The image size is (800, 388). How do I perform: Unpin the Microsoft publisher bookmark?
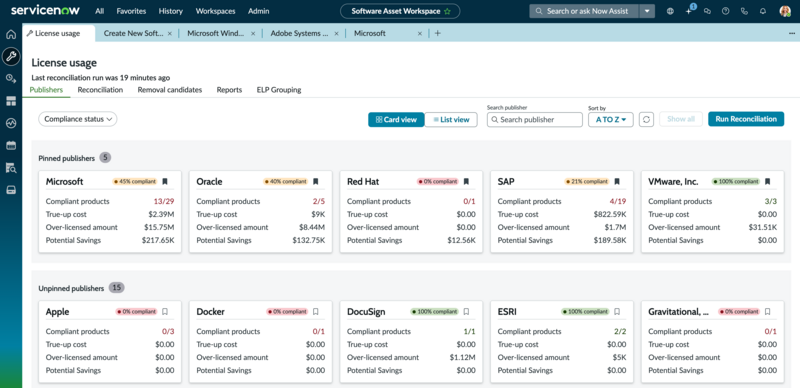click(165, 181)
